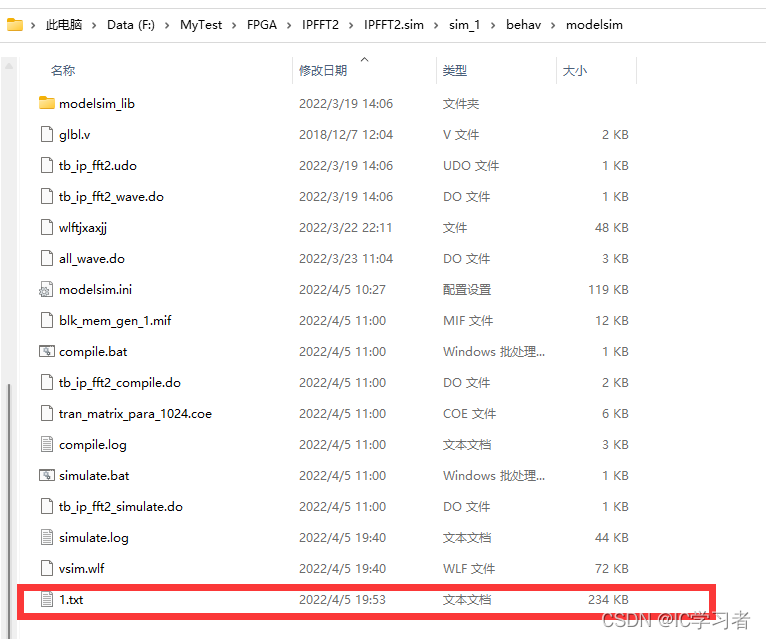Click the tran_matrix_para_1024.coe file icon
This screenshot has width=766, height=639.
[x=46, y=413]
